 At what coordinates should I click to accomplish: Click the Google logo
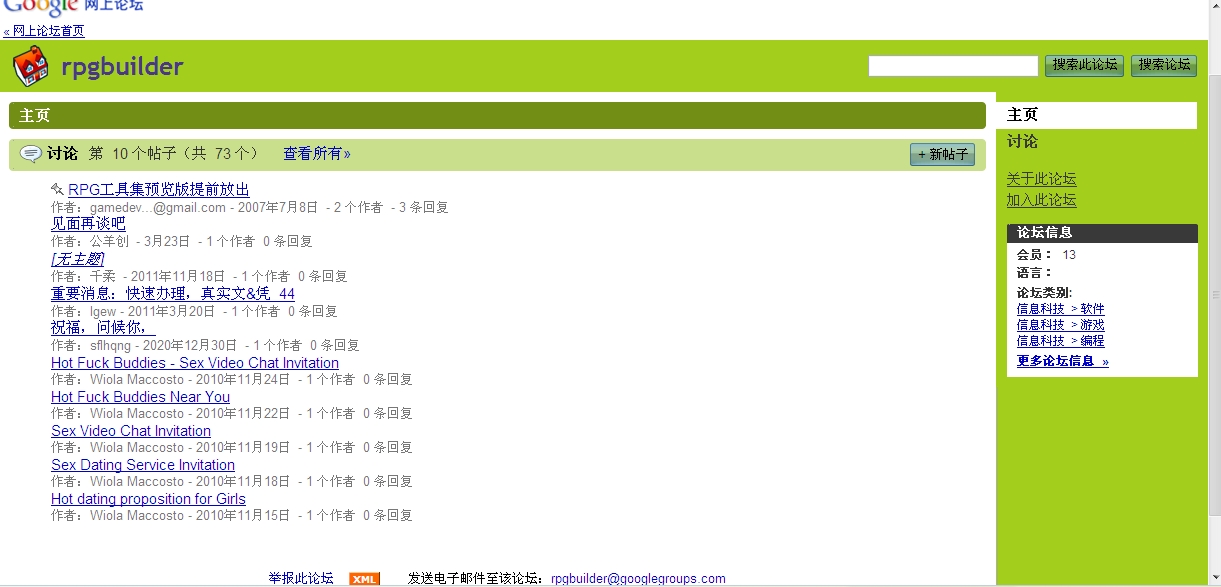pos(41,7)
